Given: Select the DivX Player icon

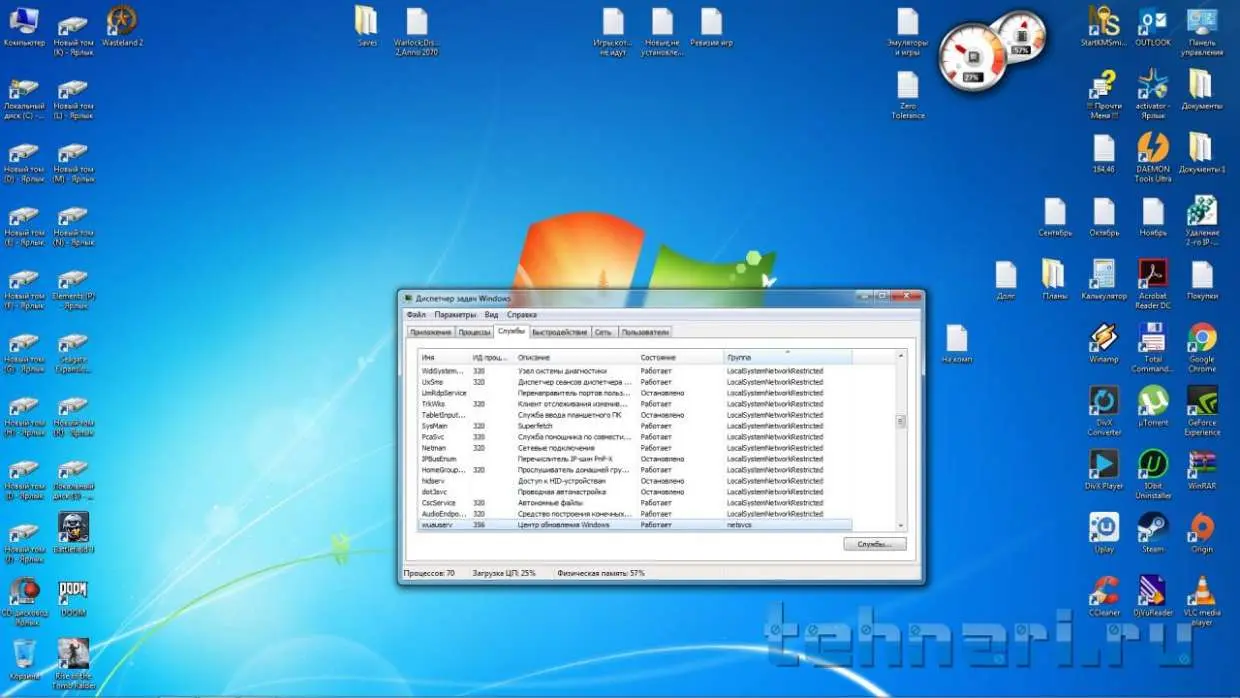Looking at the screenshot, I should click(1104, 470).
